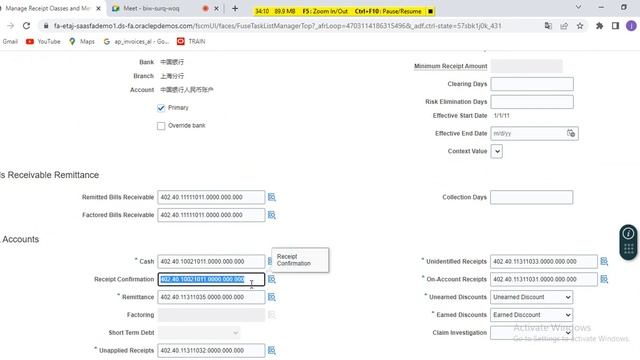The height and width of the screenshot is (360, 640).
Task: Click the Minimum Receipt Amount label
Action: (x=451, y=66)
